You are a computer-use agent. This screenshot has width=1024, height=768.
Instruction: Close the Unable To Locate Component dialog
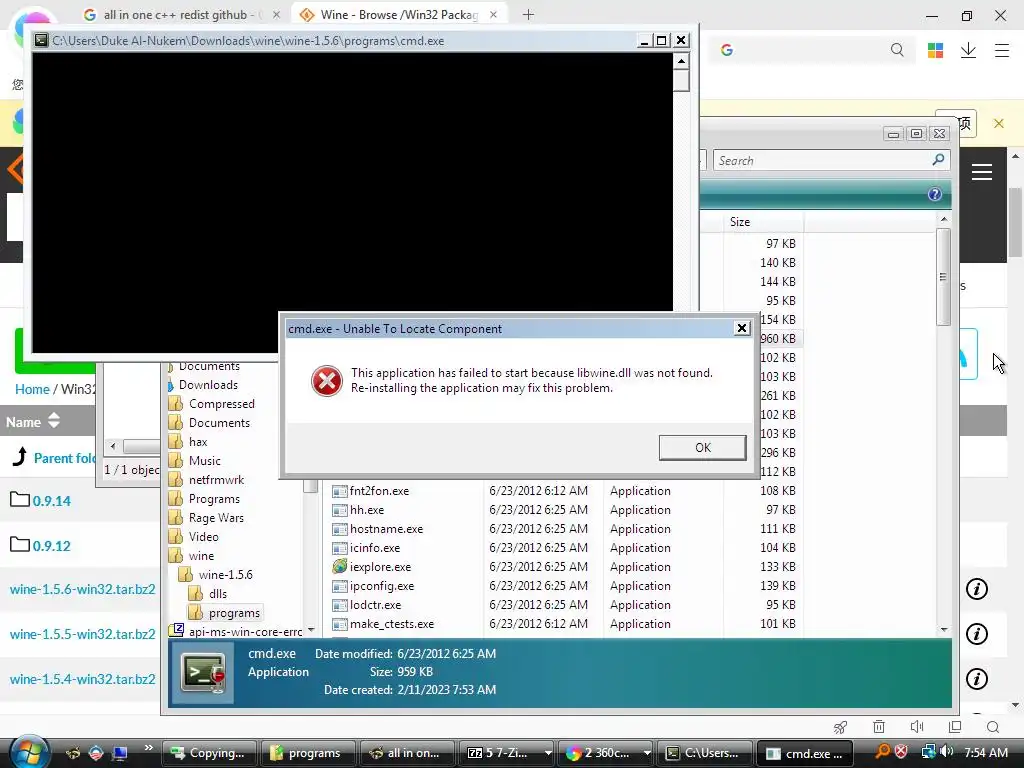point(742,328)
